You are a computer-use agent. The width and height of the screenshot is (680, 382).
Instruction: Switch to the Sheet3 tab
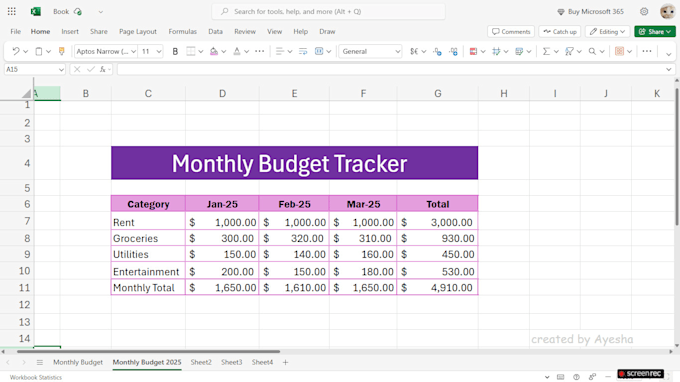(232, 362)
